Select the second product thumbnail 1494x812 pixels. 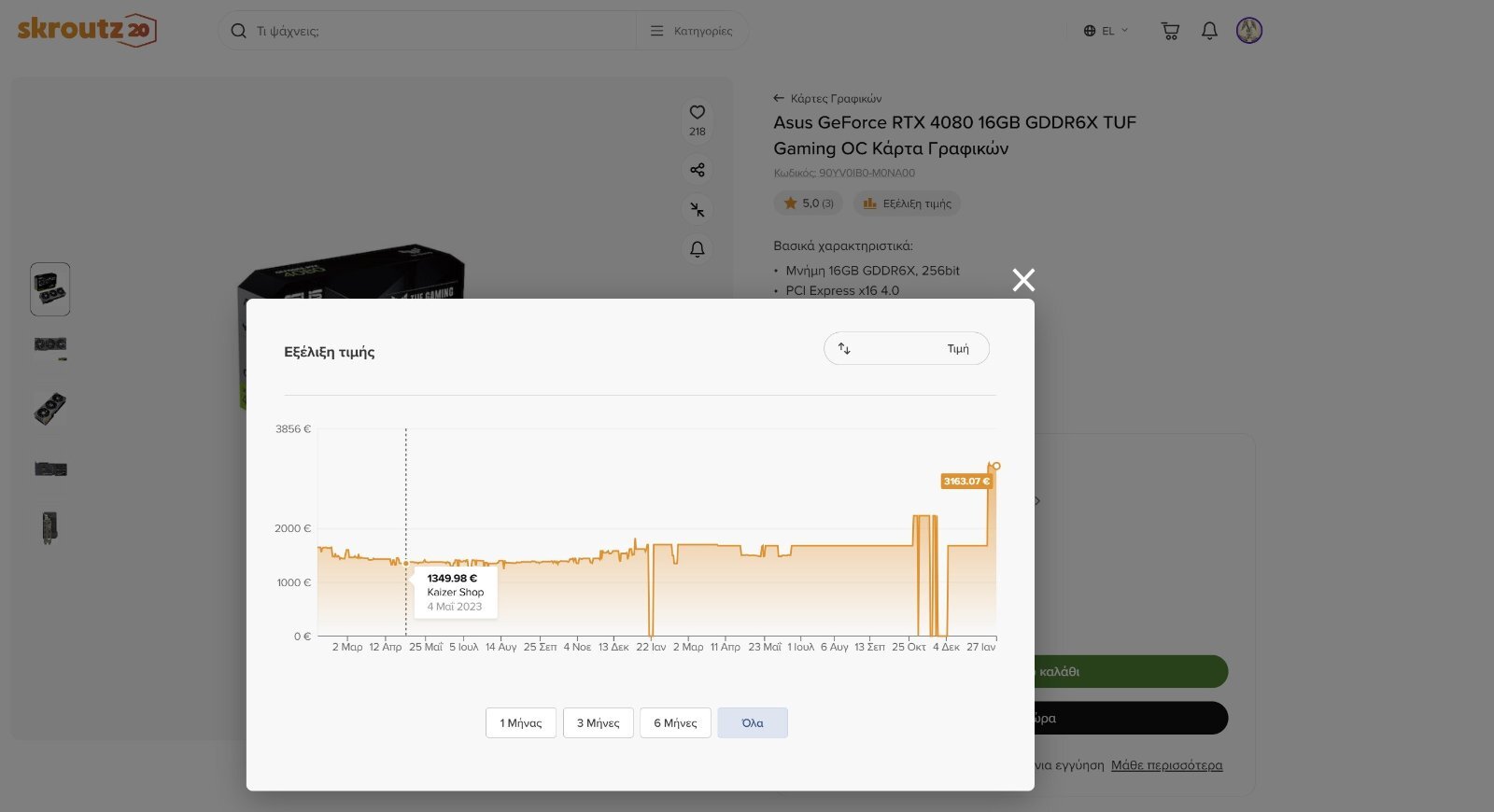(50, 347)
